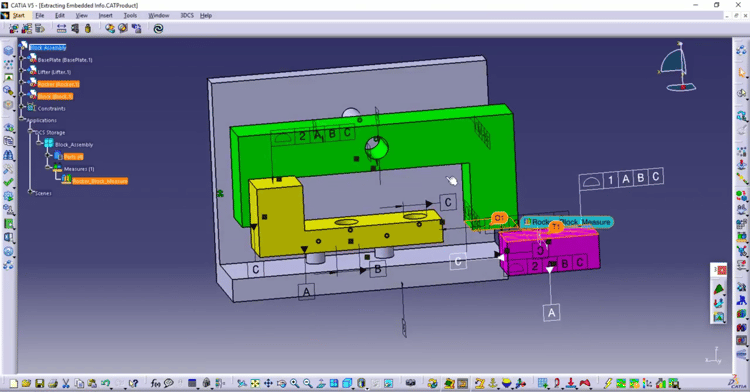The height and width of the screenshot is (392, 750).
Task: Click the Rocker_Block_Measure label in the viewport
Action: tap(567, 222)
